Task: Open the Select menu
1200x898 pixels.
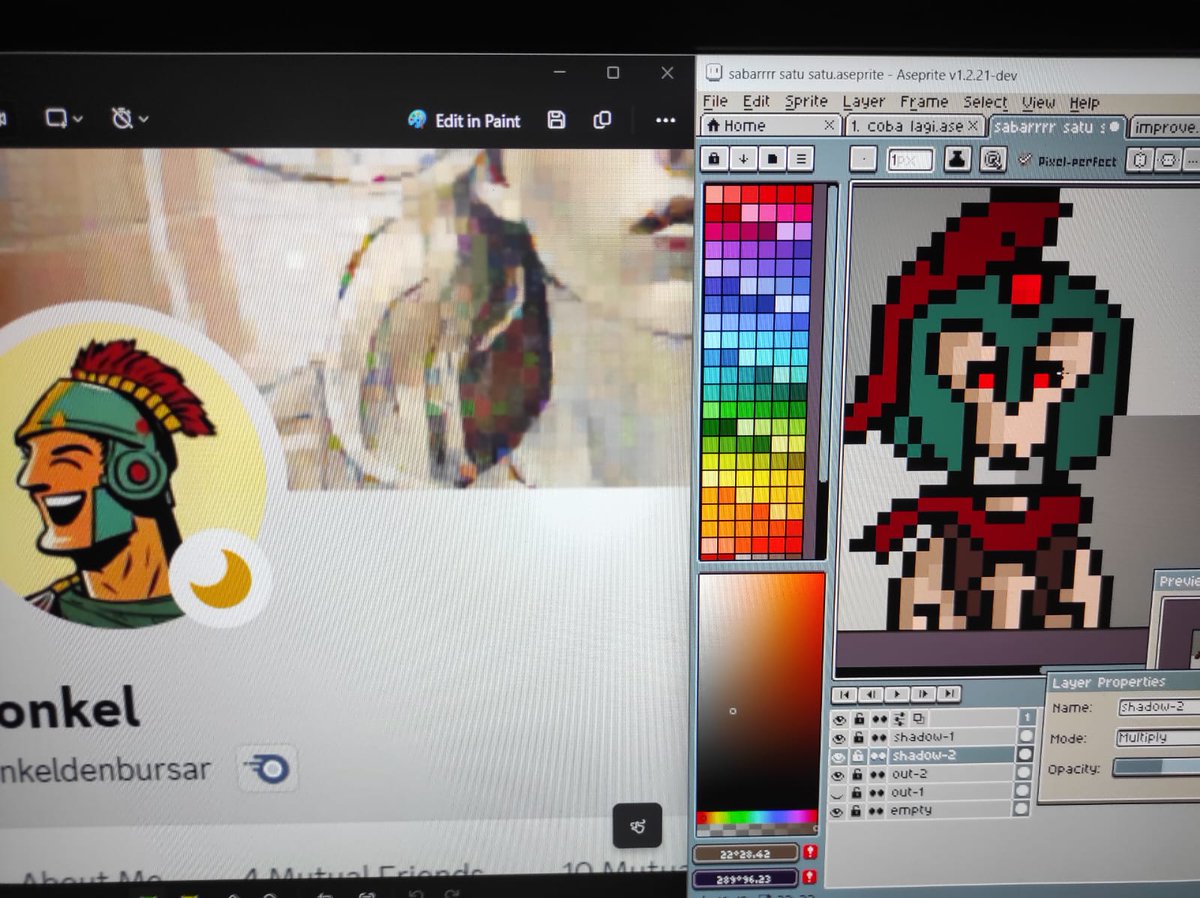Action: coord(985,102)
